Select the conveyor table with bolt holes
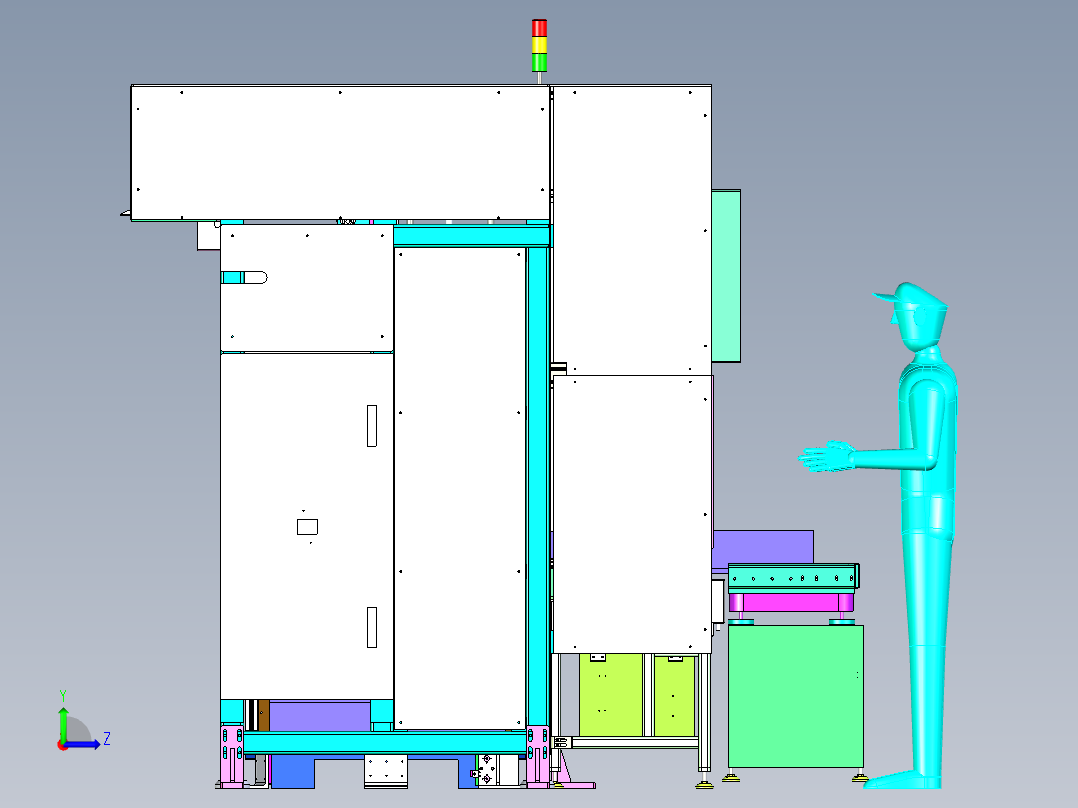 tap(793, 576)
